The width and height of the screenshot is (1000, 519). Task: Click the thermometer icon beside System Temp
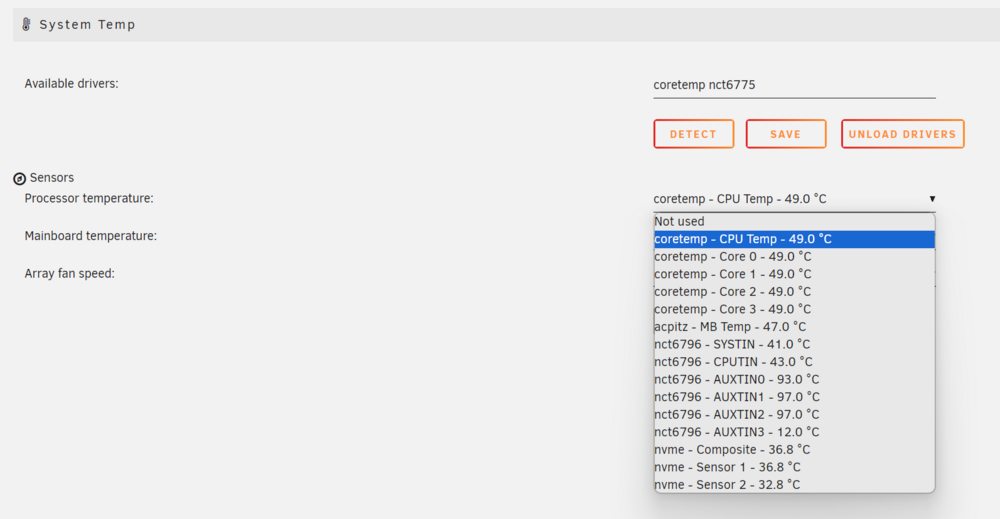26,24
